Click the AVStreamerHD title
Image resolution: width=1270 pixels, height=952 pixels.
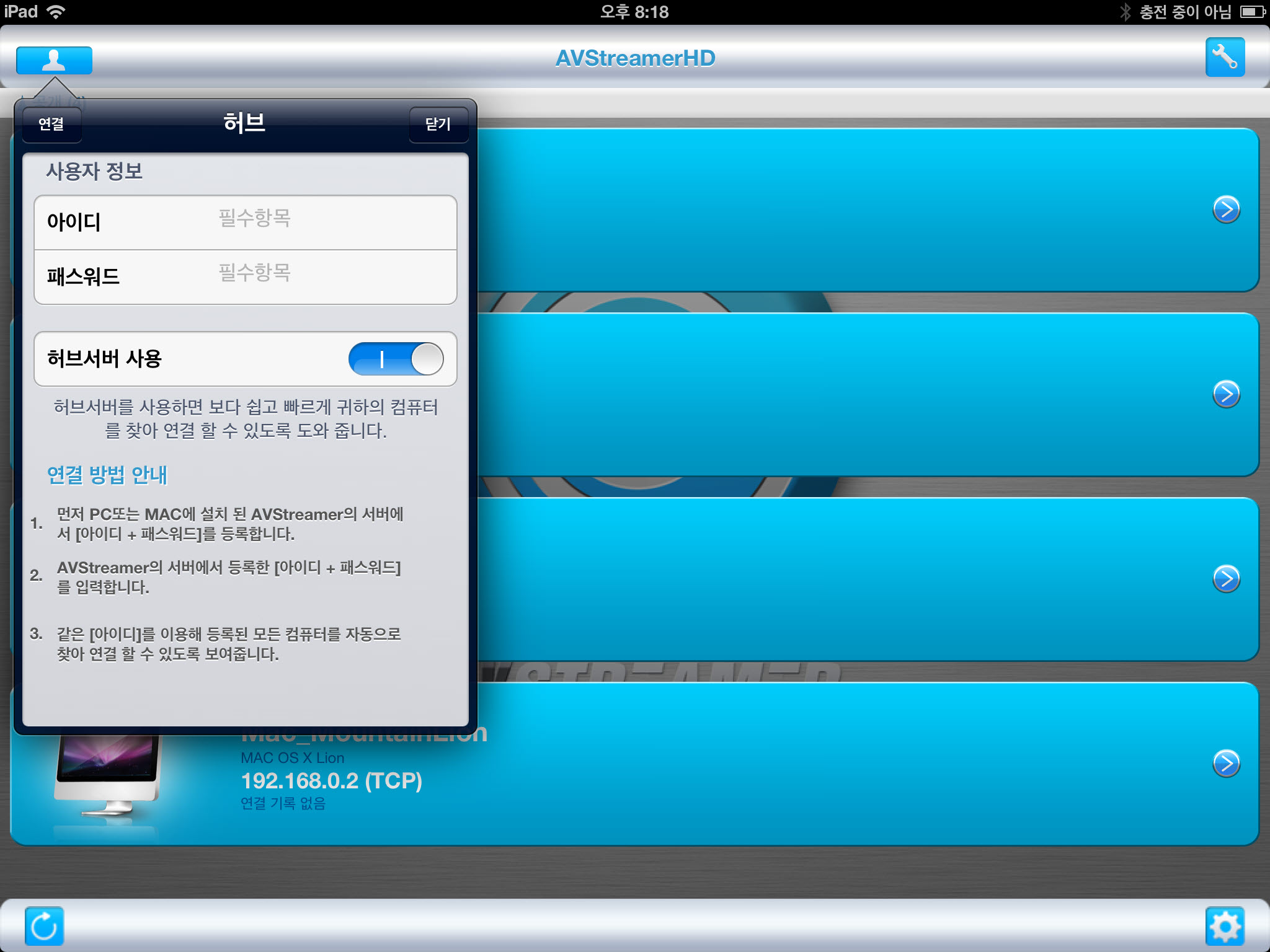[635, 58]
